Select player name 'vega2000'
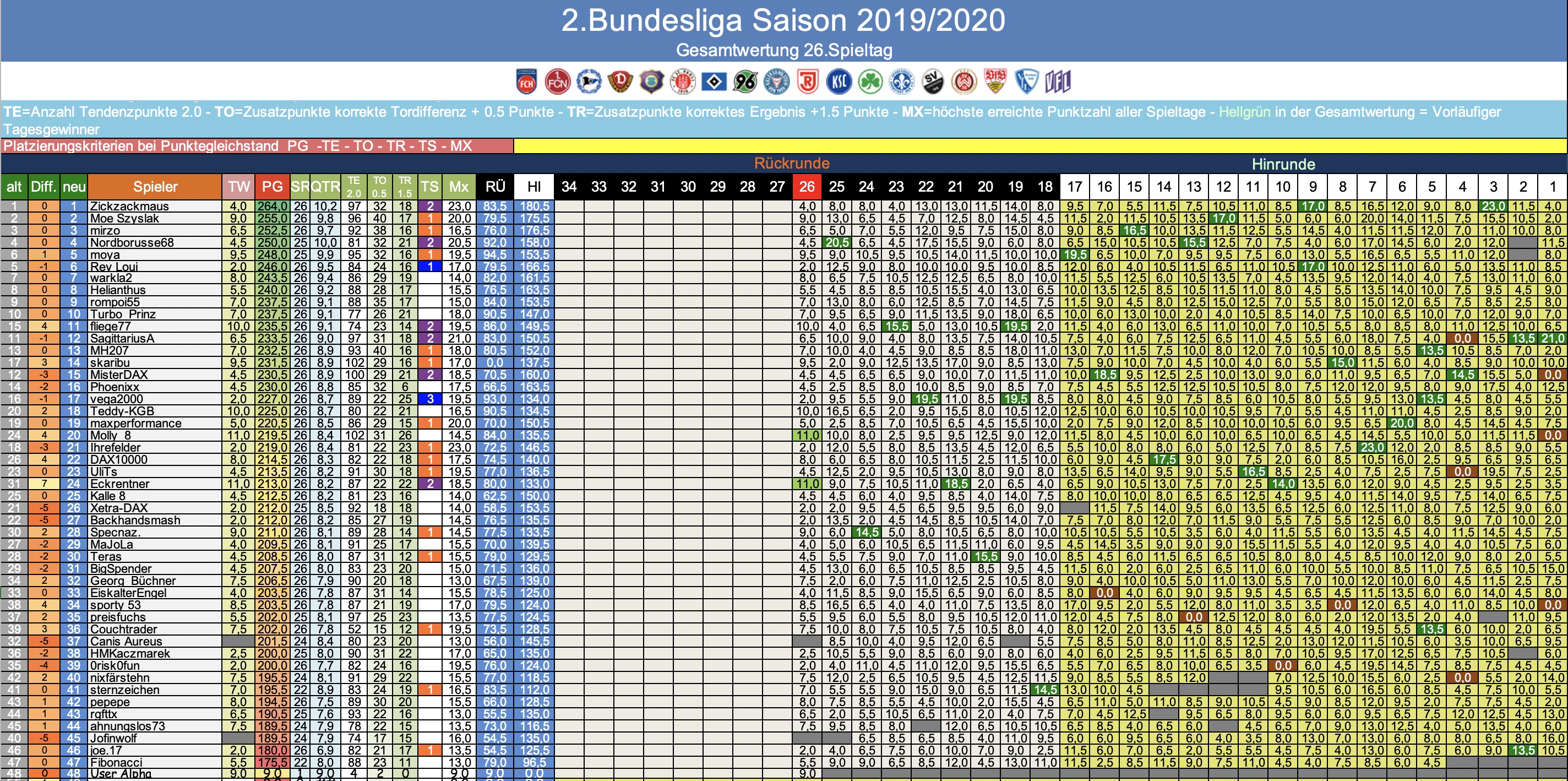 tap(118, 399)
